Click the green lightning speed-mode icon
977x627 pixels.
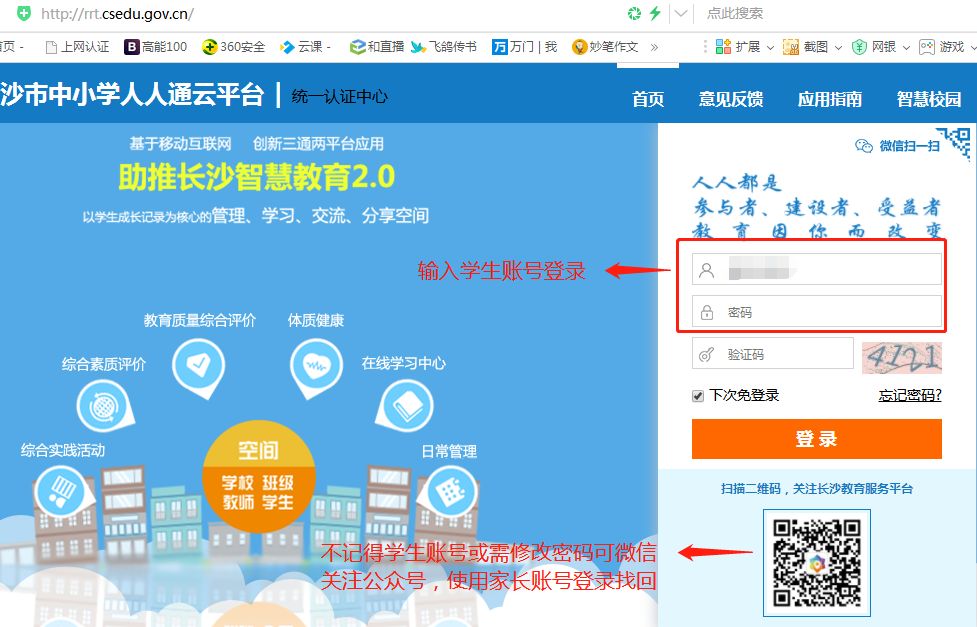coord(655,13)
